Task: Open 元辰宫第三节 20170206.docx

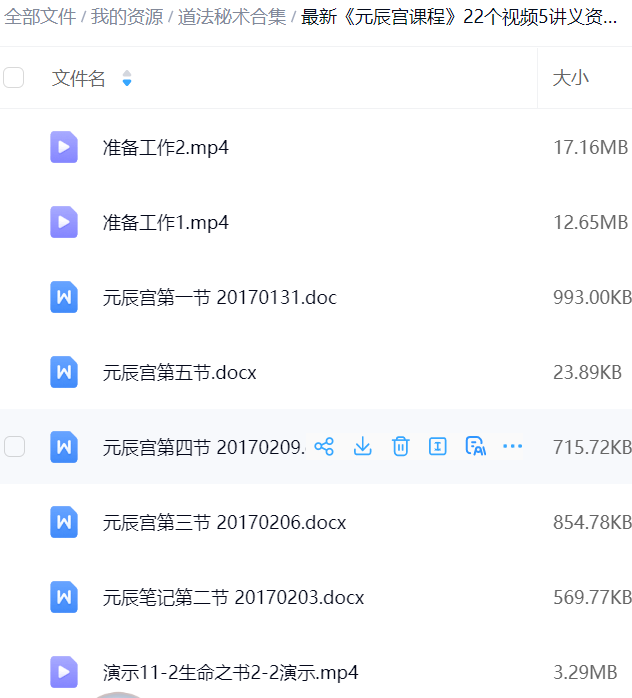Action: [x=224, y=522]
